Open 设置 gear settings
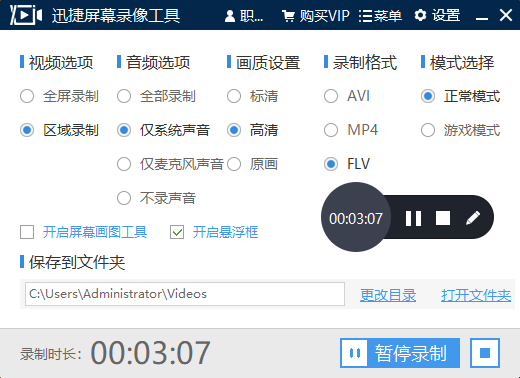 tap(437, 15)
